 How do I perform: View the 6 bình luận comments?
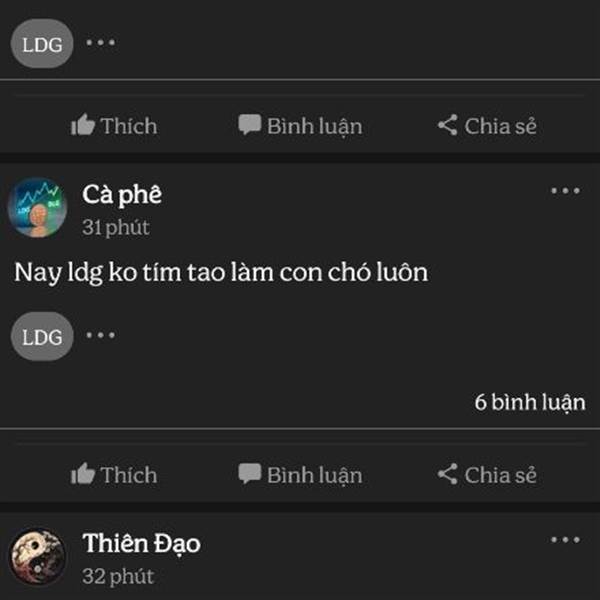tap(530, 403)
